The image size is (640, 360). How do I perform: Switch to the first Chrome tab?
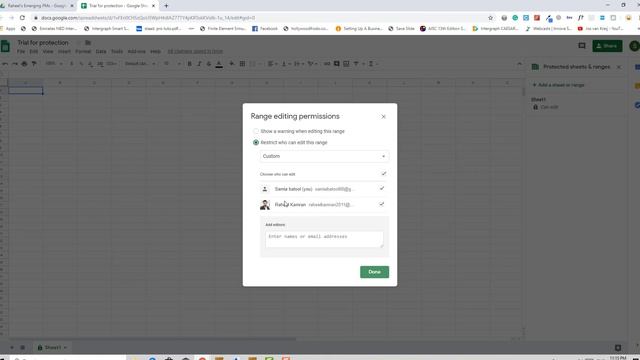pos(37,6)
